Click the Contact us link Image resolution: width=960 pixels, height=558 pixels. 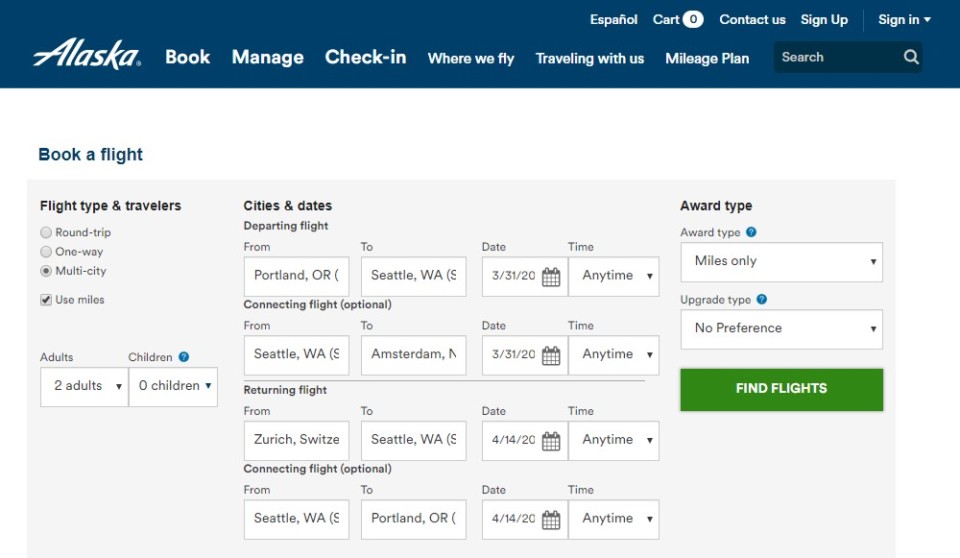(x=752, y=20)
